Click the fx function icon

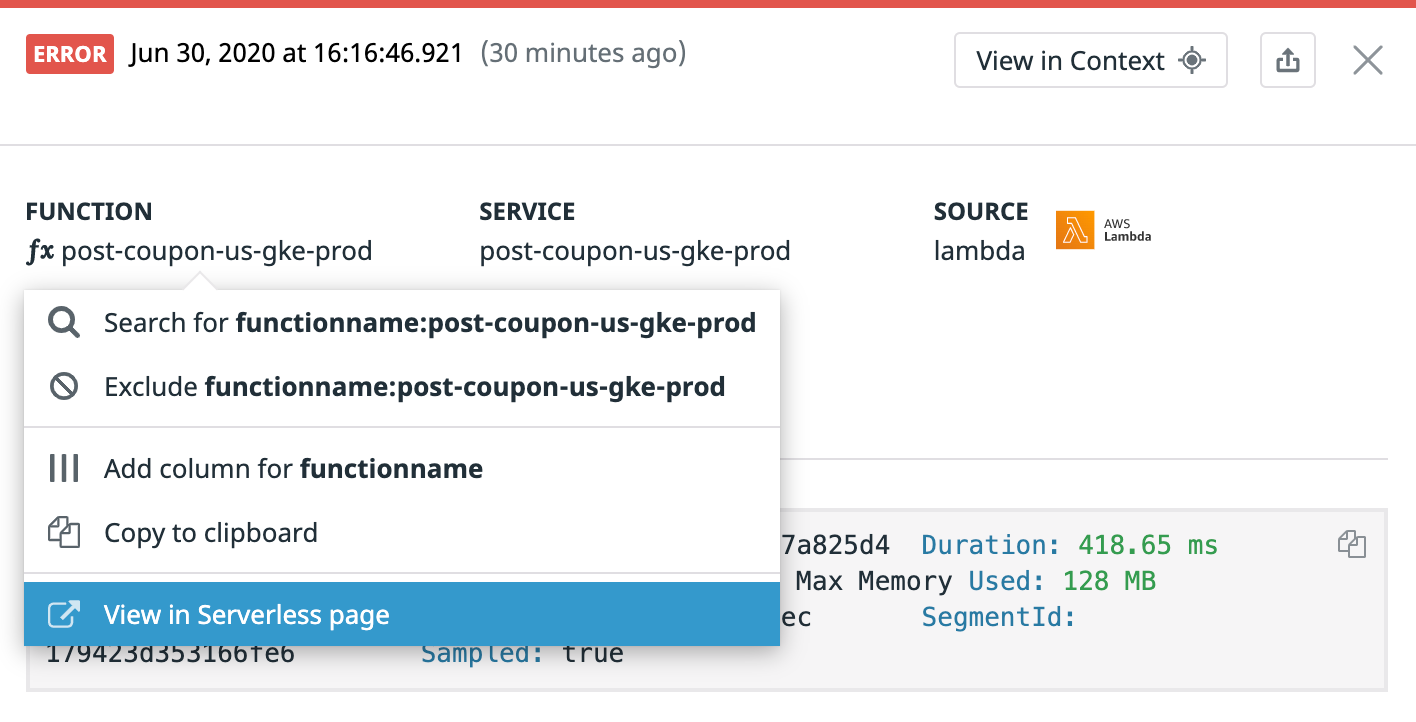(x=40, y=251)
